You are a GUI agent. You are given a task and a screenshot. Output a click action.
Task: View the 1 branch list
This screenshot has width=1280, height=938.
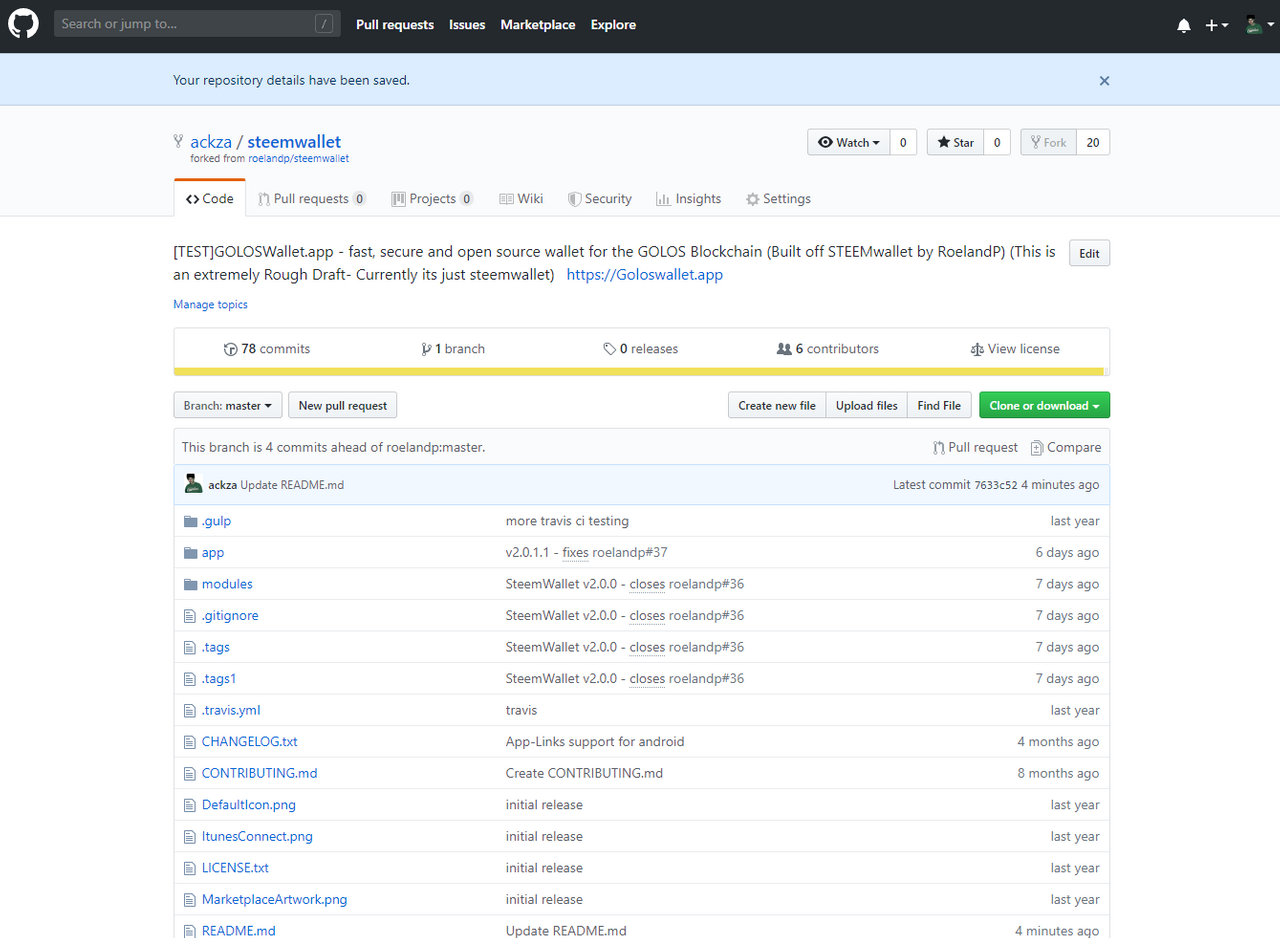453,349
